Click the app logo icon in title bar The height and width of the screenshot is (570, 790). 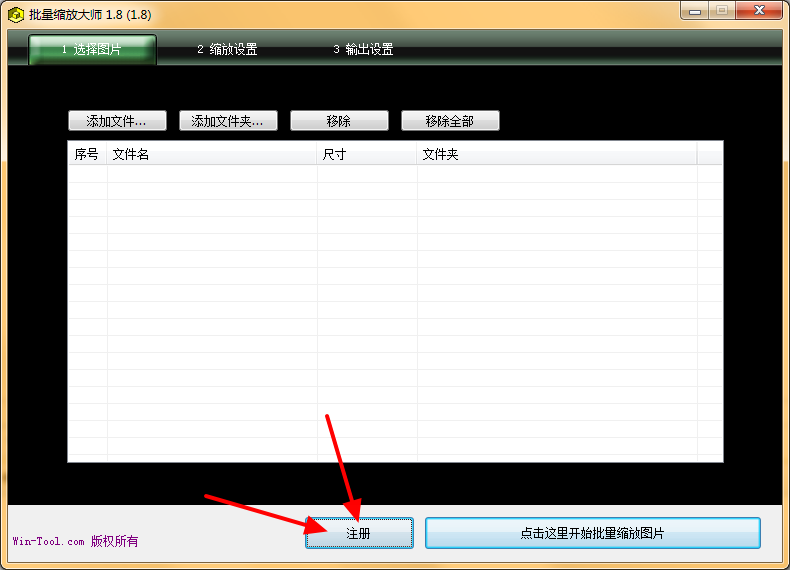(x=16, y=15)
